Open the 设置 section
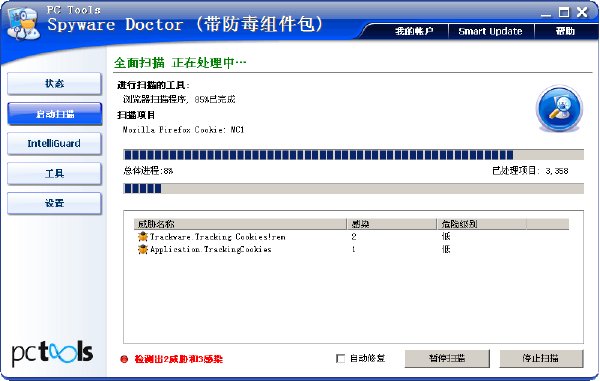This screenshot has width=600, height=381. coord(54,203)
